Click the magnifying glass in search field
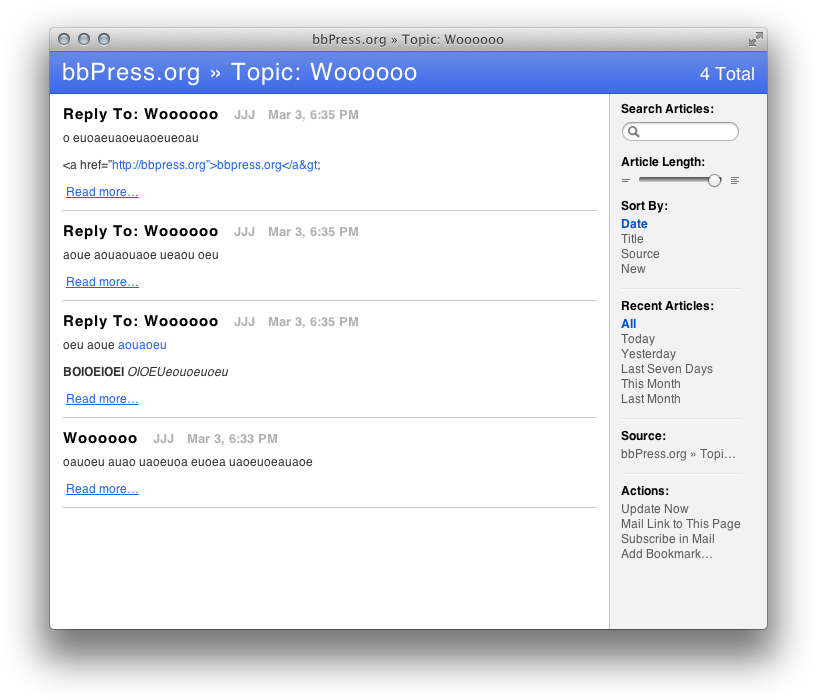 tap(632, 132)
